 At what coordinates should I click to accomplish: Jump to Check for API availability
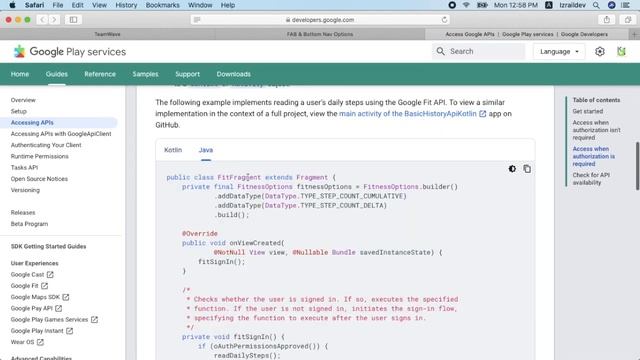(591, 179)
